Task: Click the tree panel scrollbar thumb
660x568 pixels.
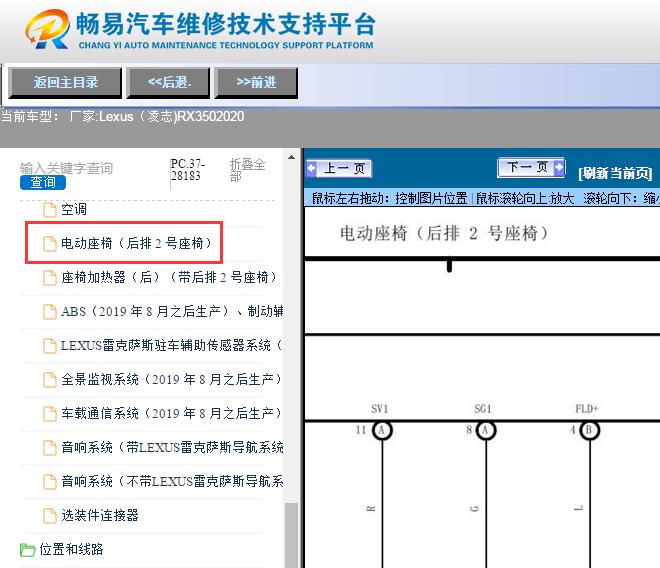Action: [x=291, y=535]
